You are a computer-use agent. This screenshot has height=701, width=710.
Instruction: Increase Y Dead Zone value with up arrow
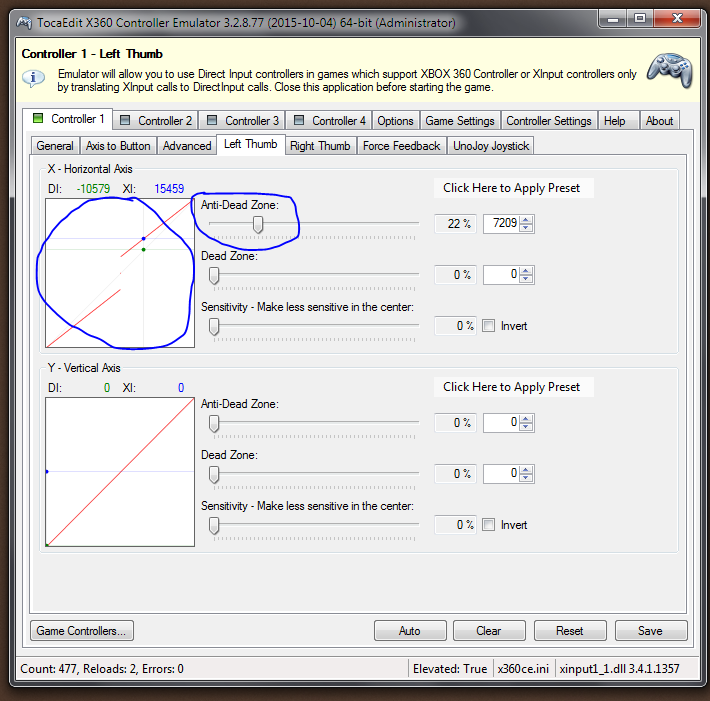(x=526, y=470)
